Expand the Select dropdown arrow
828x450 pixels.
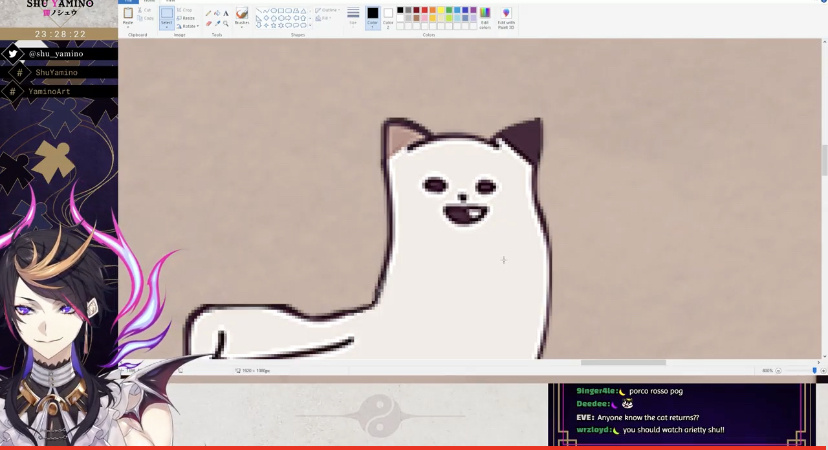pyautogui.click(x=167, y=25)
